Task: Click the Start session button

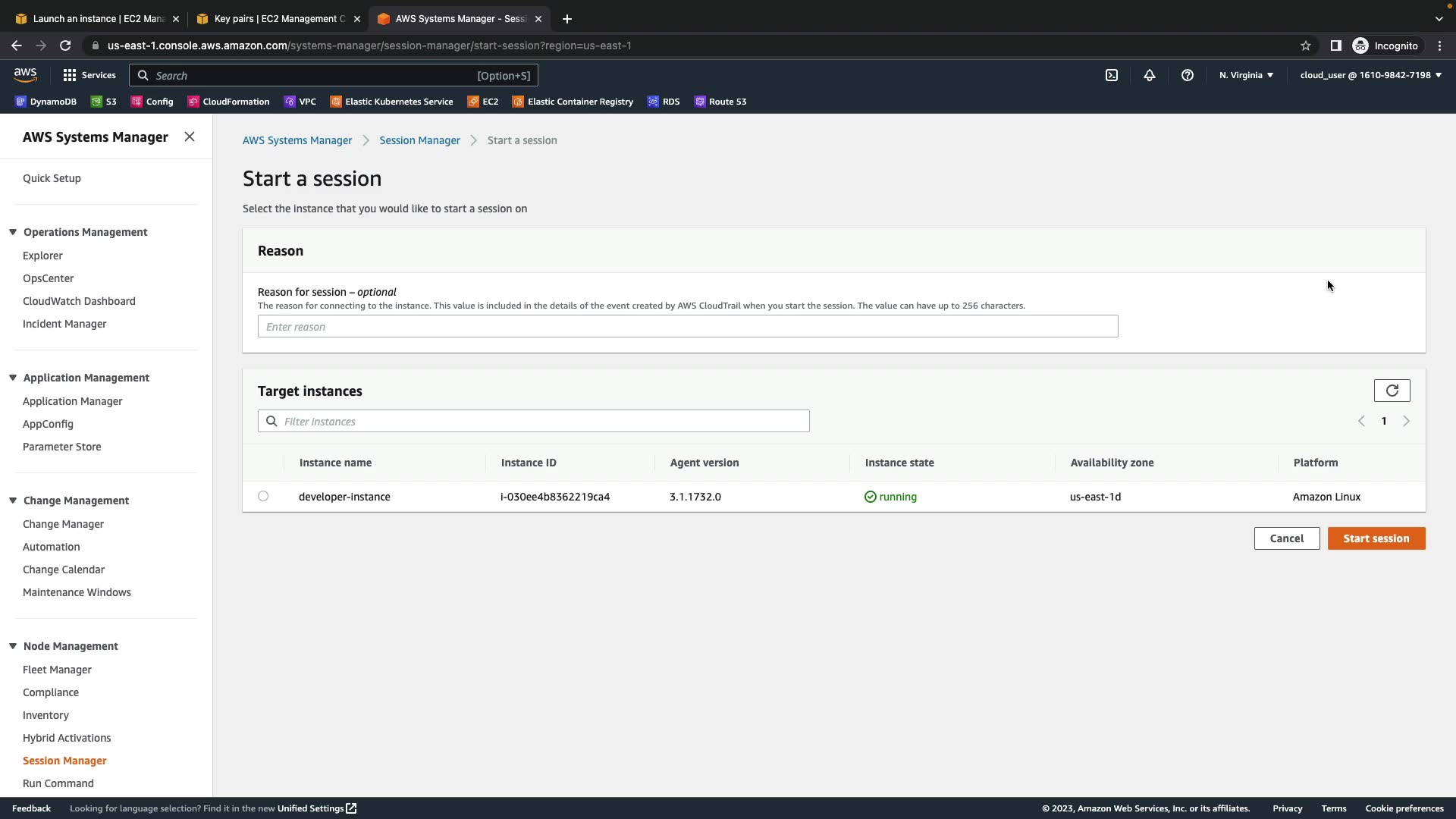Action: (x=1376, y=538)
